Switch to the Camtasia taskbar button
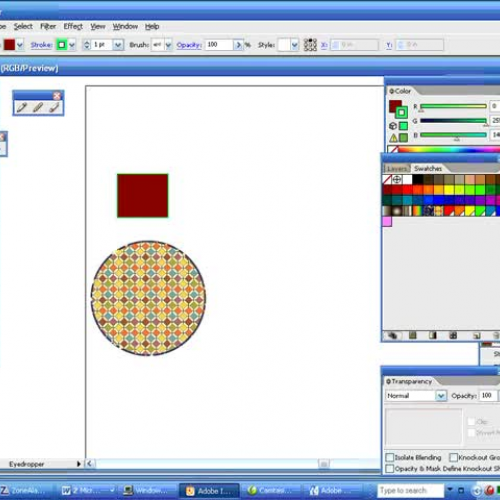 271,490
